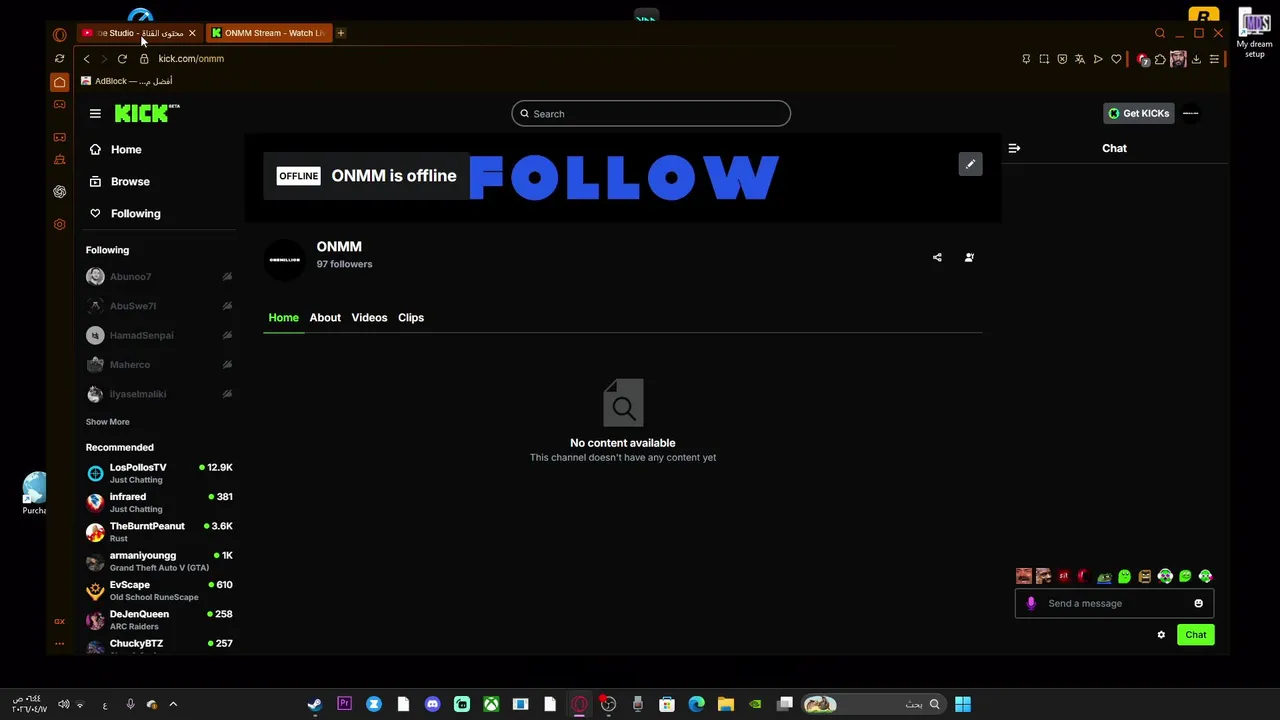Open the emoji picker in the message box
The width and height of the screenshot is (1280, 720).
[1198, 603]
